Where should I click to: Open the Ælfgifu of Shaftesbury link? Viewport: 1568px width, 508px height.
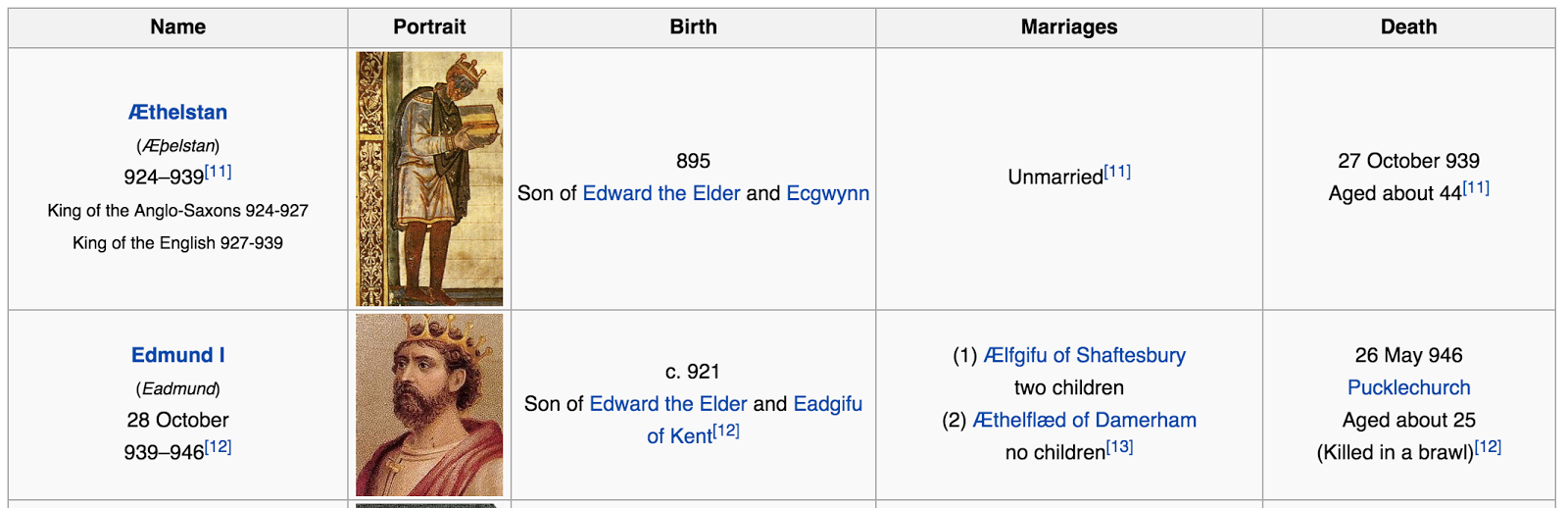[1085, 355]
